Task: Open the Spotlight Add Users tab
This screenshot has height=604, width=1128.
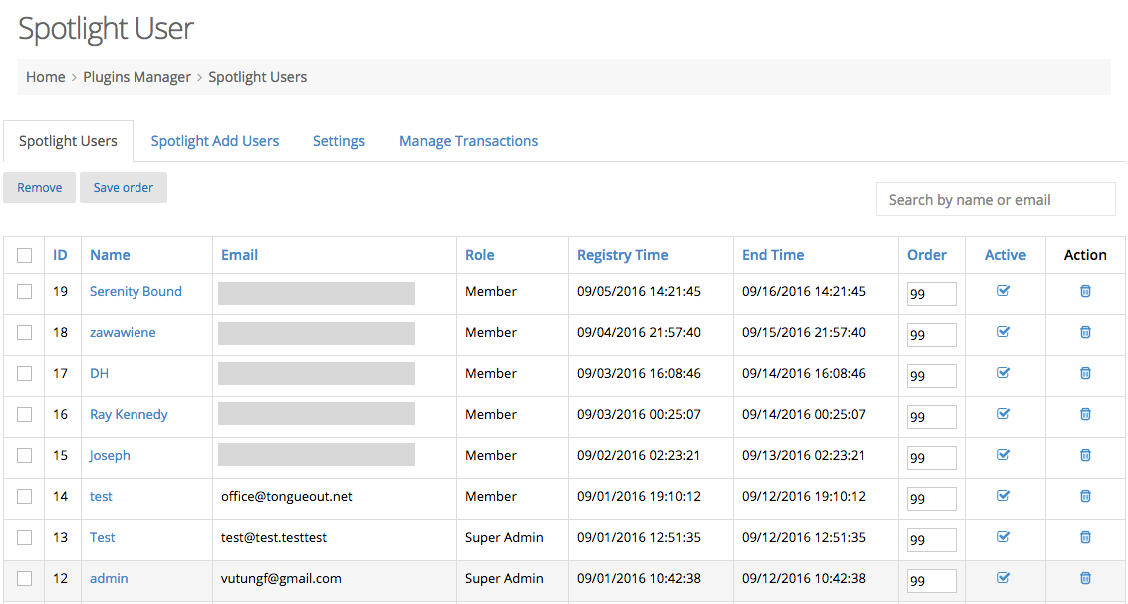Action: coord(215,141)
